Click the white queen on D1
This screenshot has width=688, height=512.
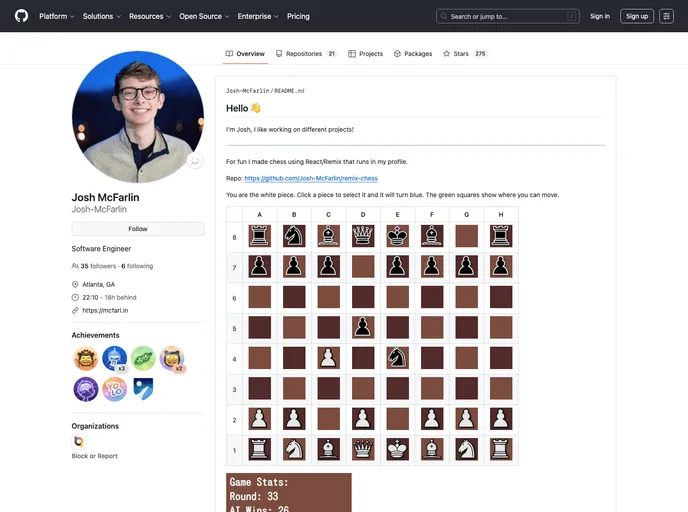click(x=363, y=449)
